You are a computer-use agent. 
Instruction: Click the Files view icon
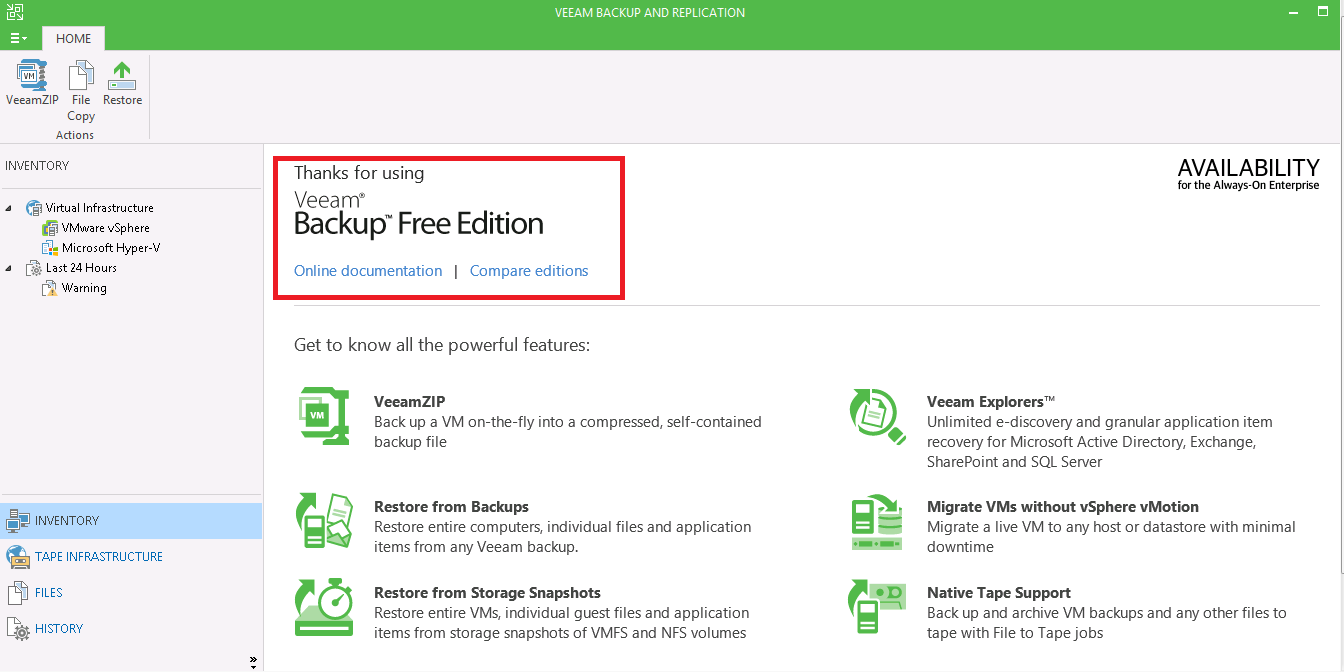point(18,593)
